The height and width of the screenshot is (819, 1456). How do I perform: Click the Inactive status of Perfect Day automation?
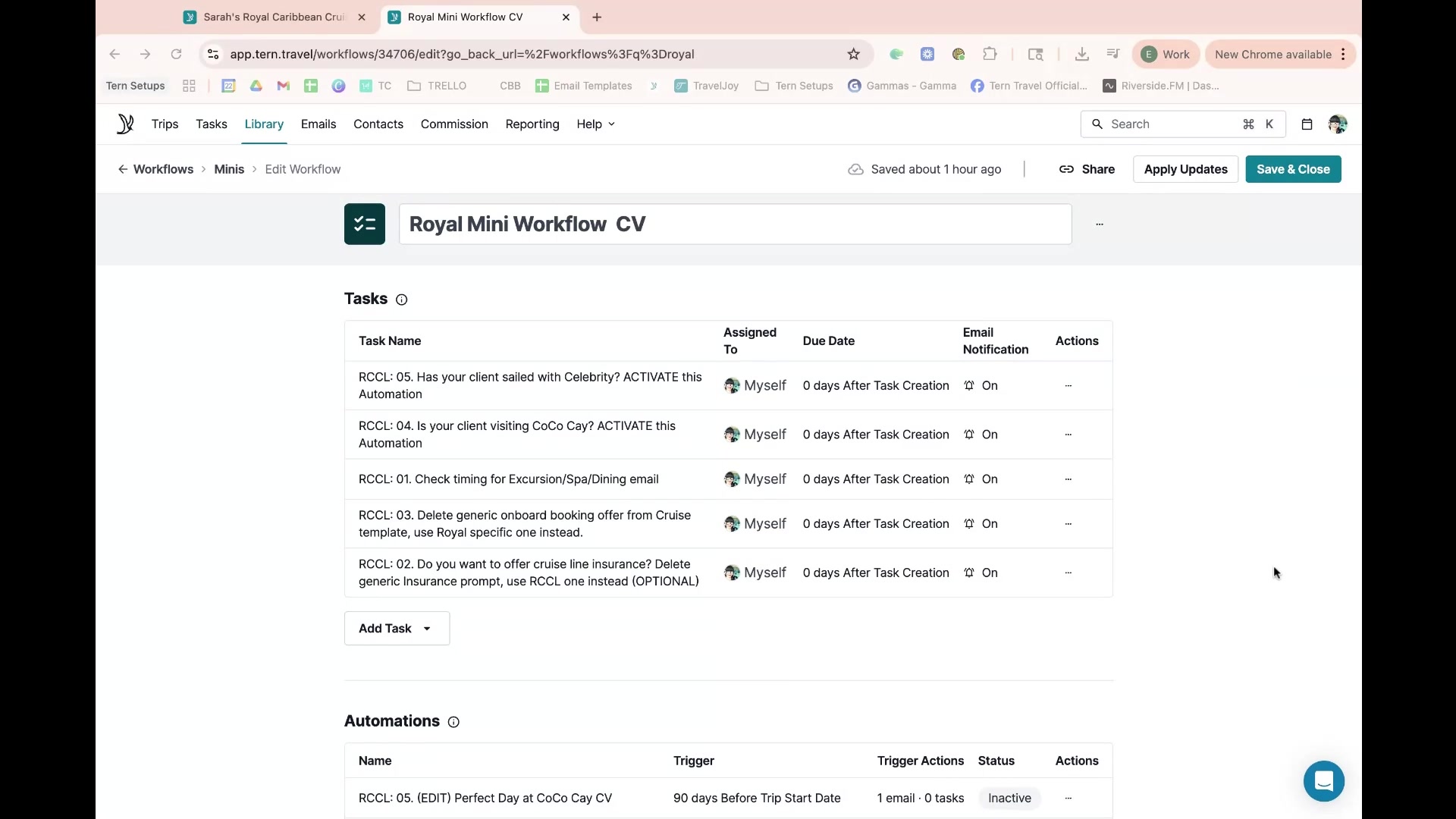(1009, 798)
